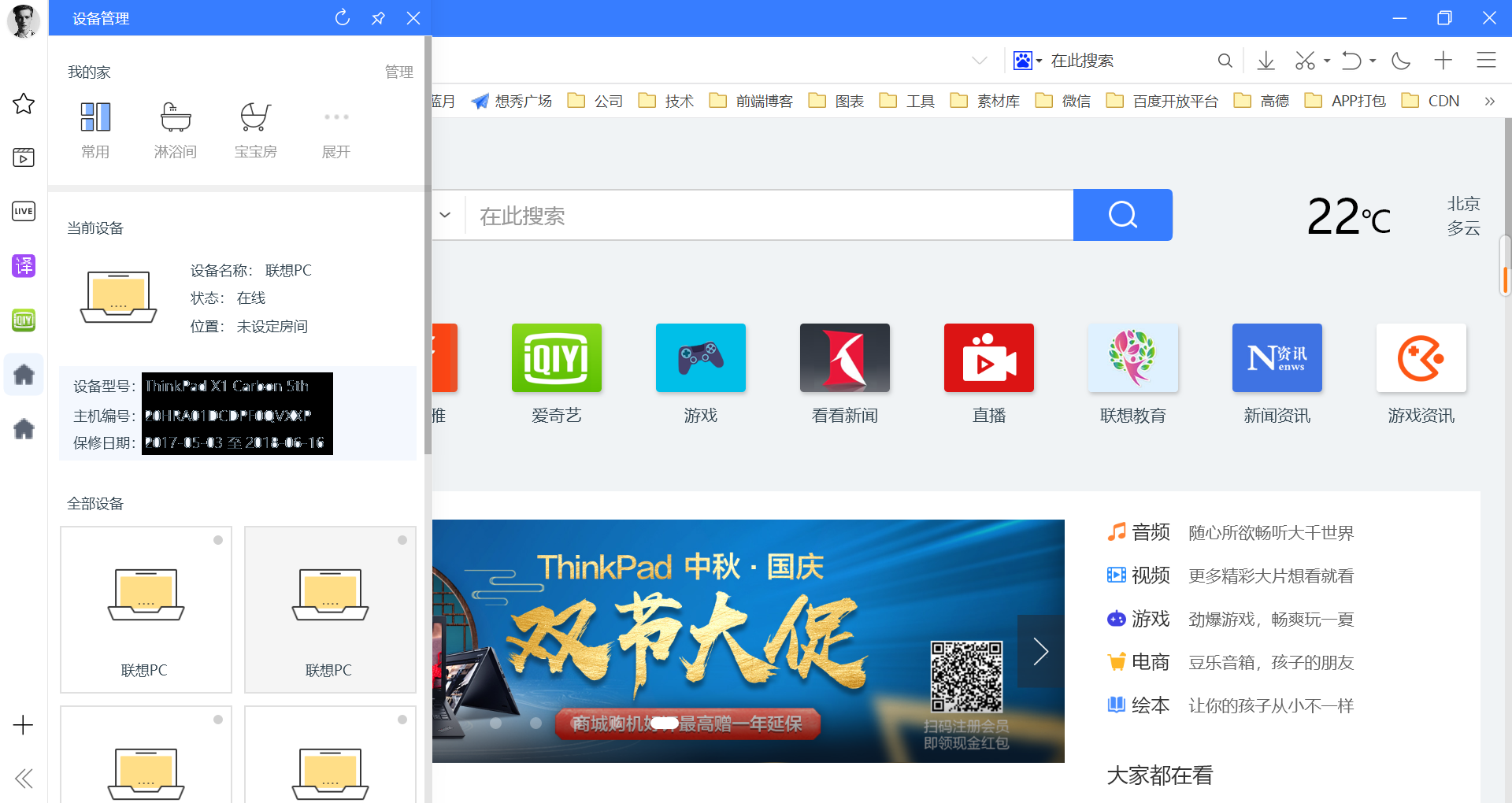Open the 技术 bookmark folder
Image resolution: width=1512 pixels, height=803 pixels.
[x=666, y=101]
